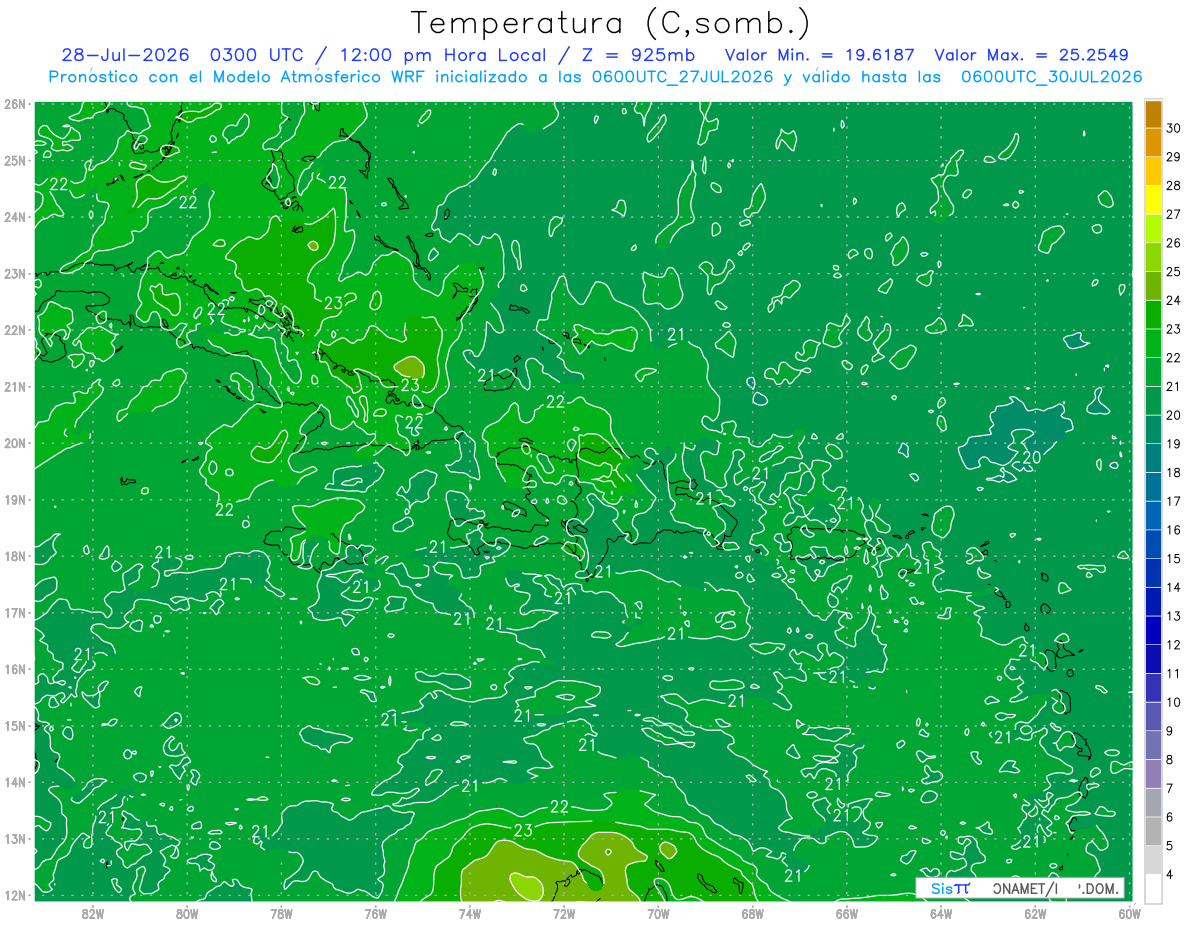Click the longitude axis label '68W'
This screenshot has height=927, width=1200.
tap(753, 913)
